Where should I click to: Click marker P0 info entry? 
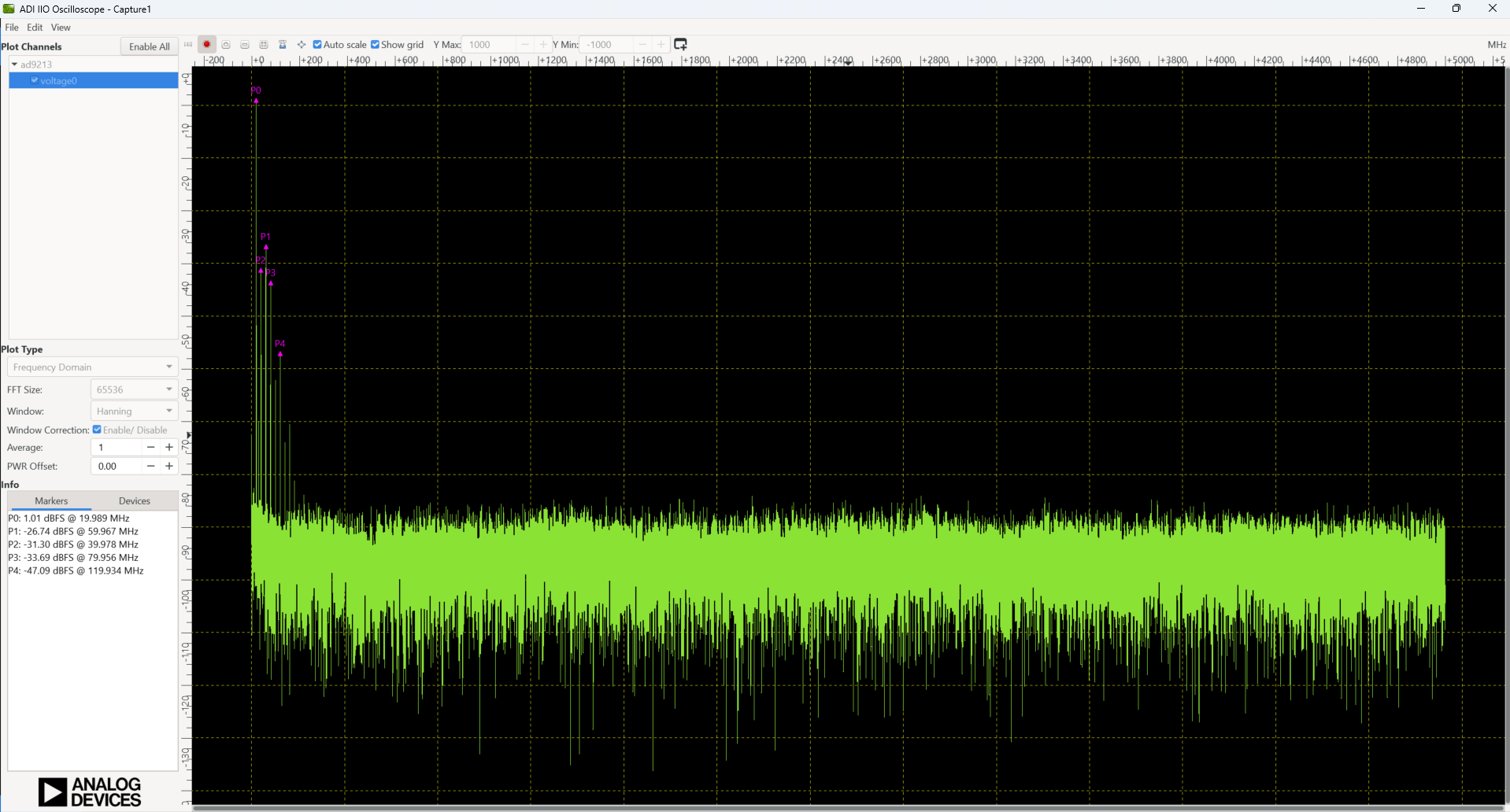click(68, 518)
